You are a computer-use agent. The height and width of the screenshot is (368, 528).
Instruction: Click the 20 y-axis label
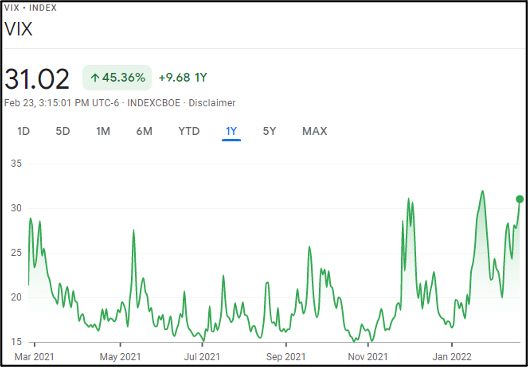16,297
